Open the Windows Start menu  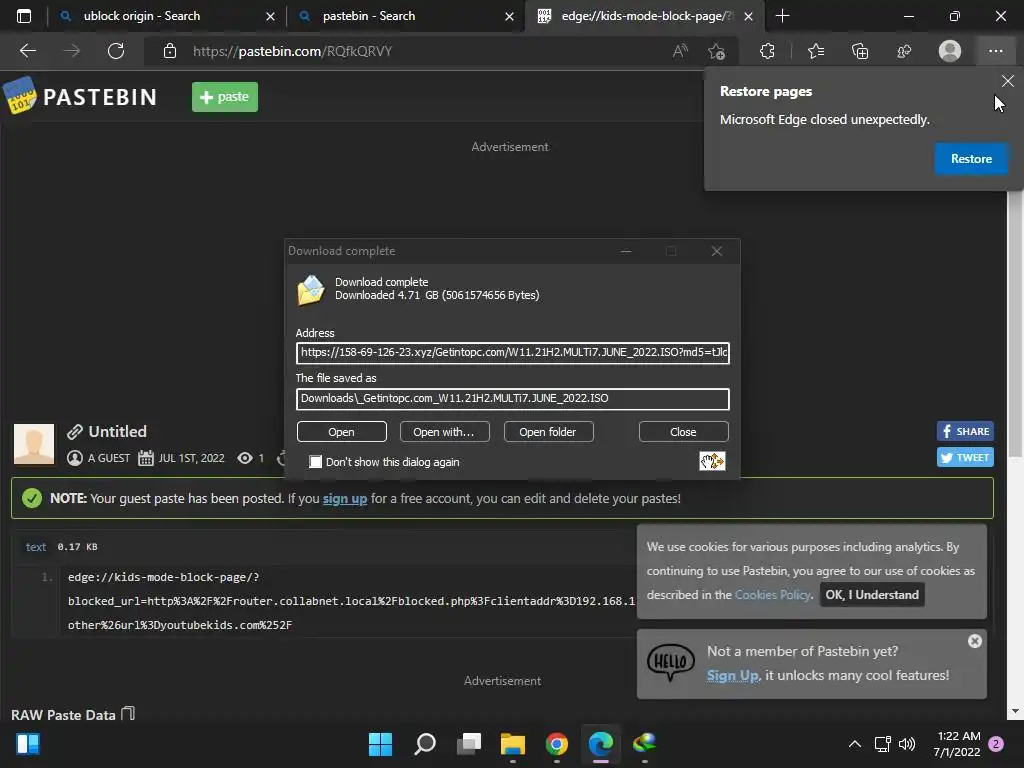(x=380, y=743)
